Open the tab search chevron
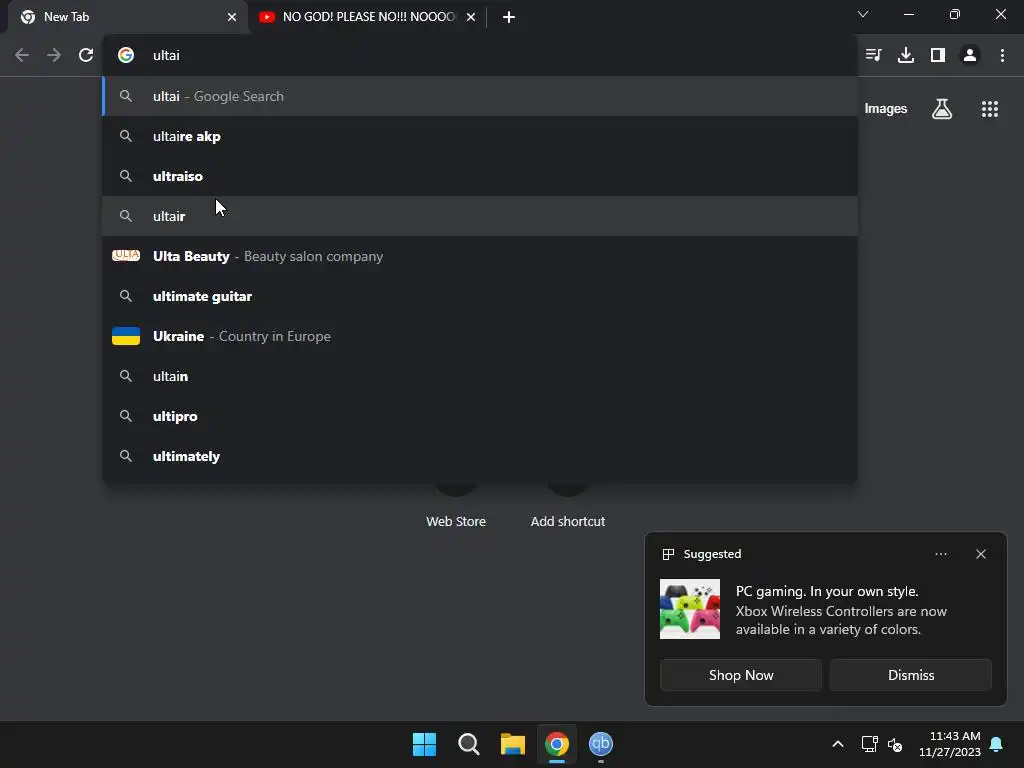Screen dimensions: 1024x768 [x=863, y=14]
